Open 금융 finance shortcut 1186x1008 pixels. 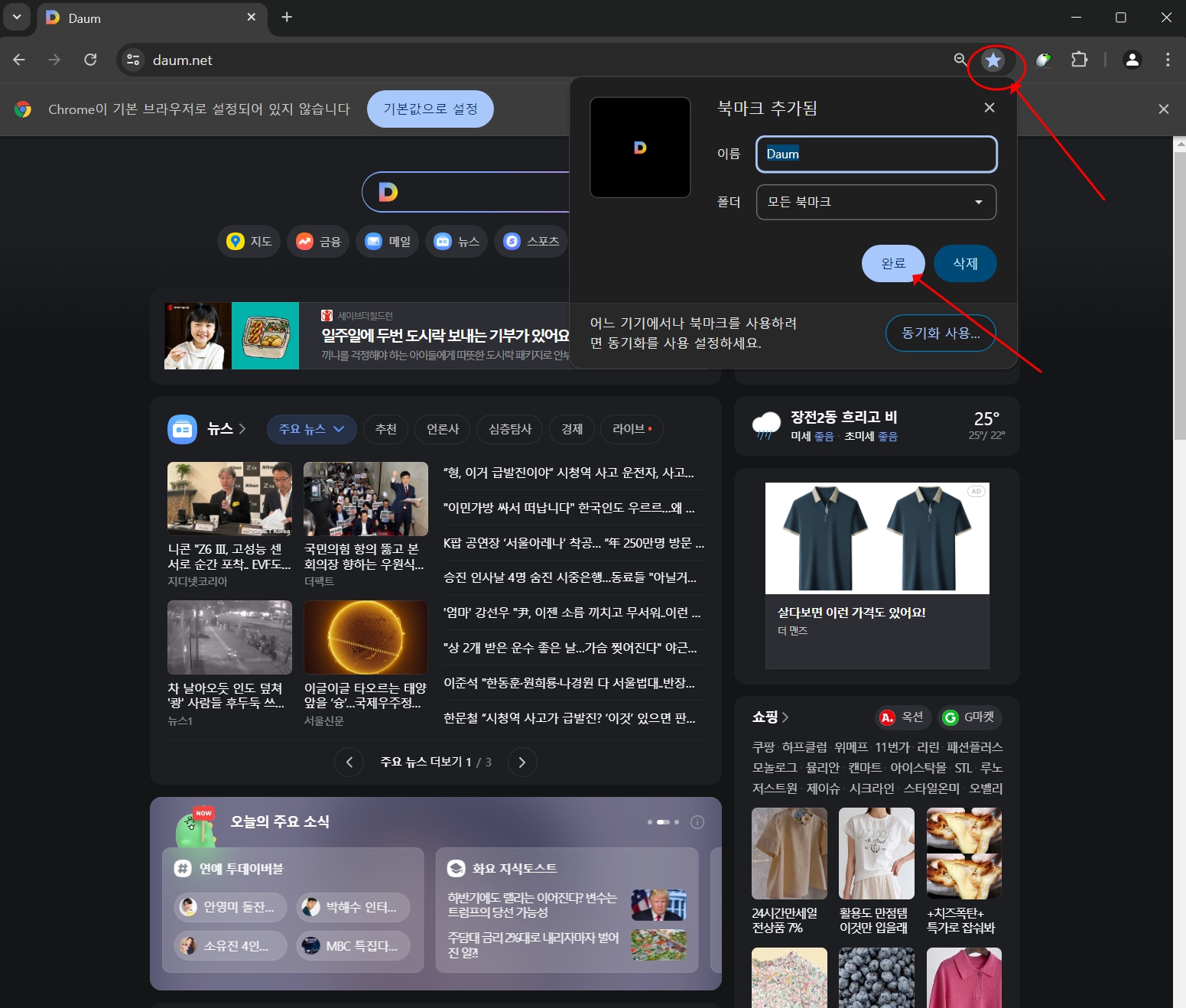319,242
